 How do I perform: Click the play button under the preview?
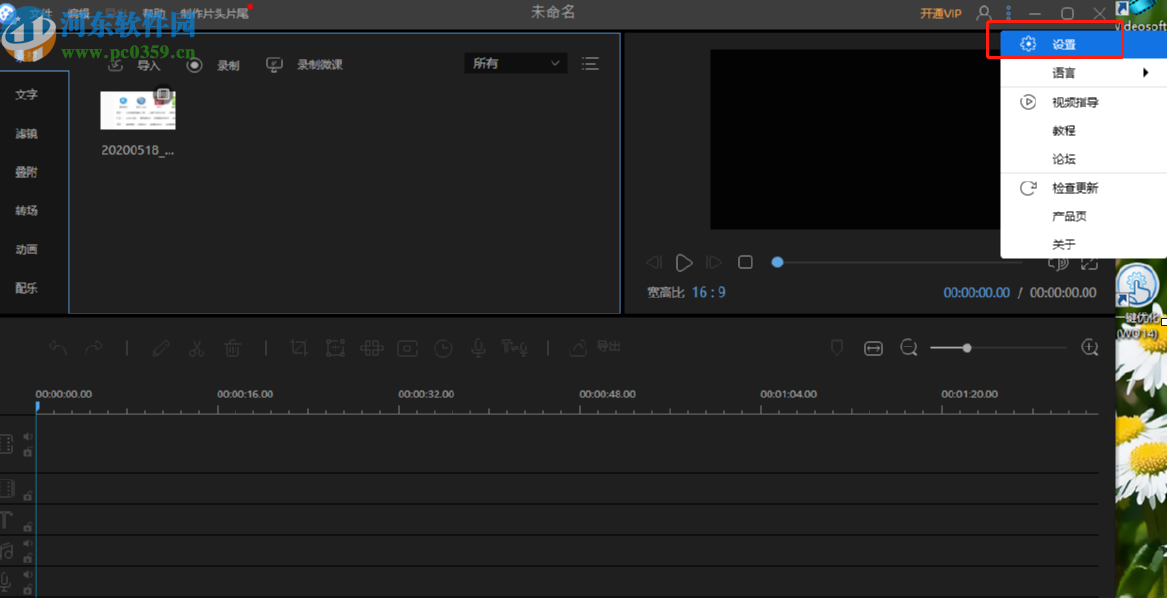684,263
